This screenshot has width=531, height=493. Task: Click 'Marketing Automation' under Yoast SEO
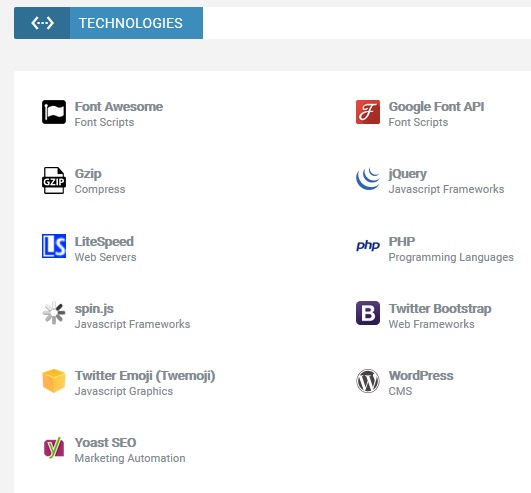click(130, 458)
